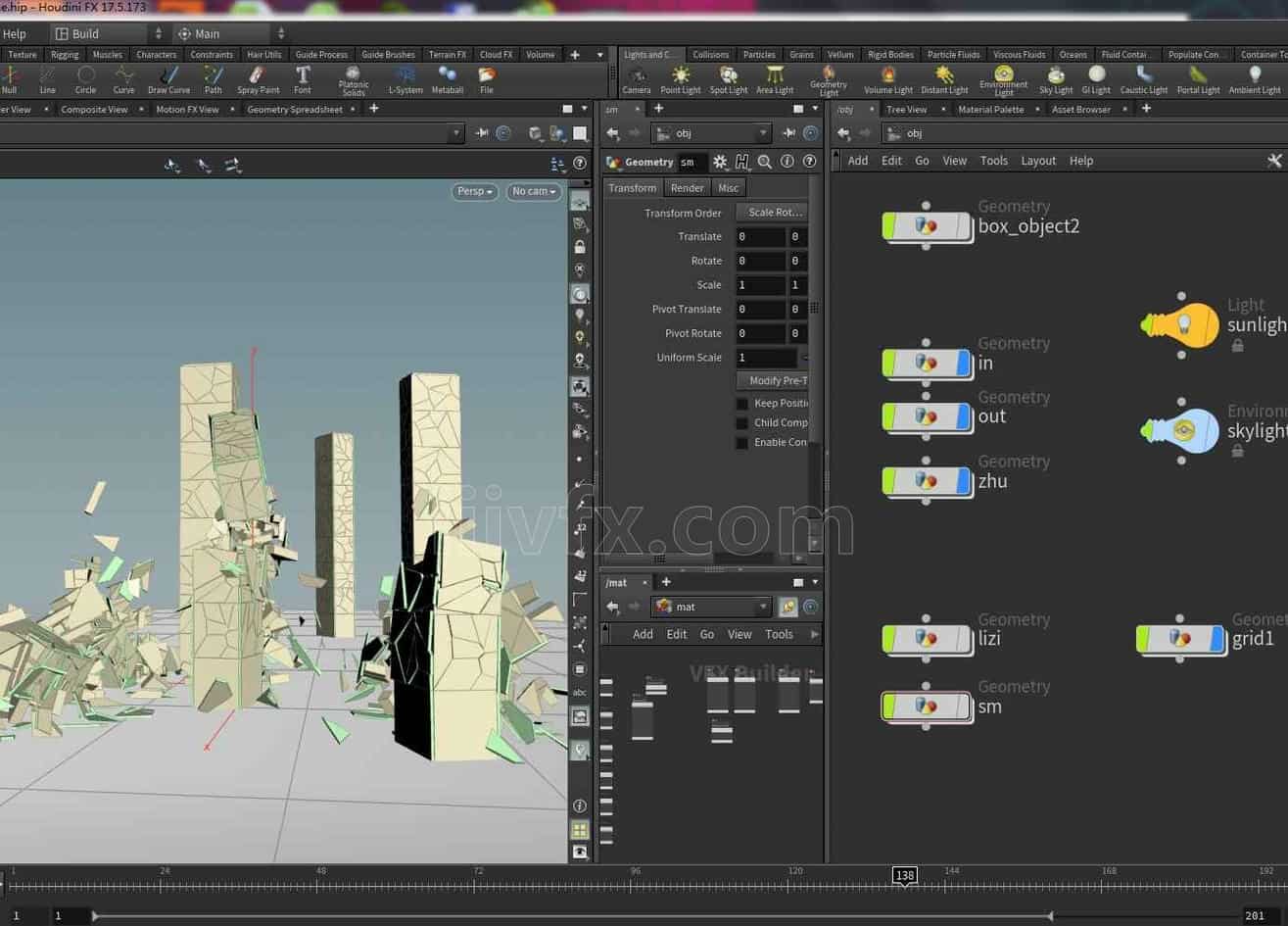Switch to the Render parameter tab
1288x926 pixels.
click(x=687, y=188)
